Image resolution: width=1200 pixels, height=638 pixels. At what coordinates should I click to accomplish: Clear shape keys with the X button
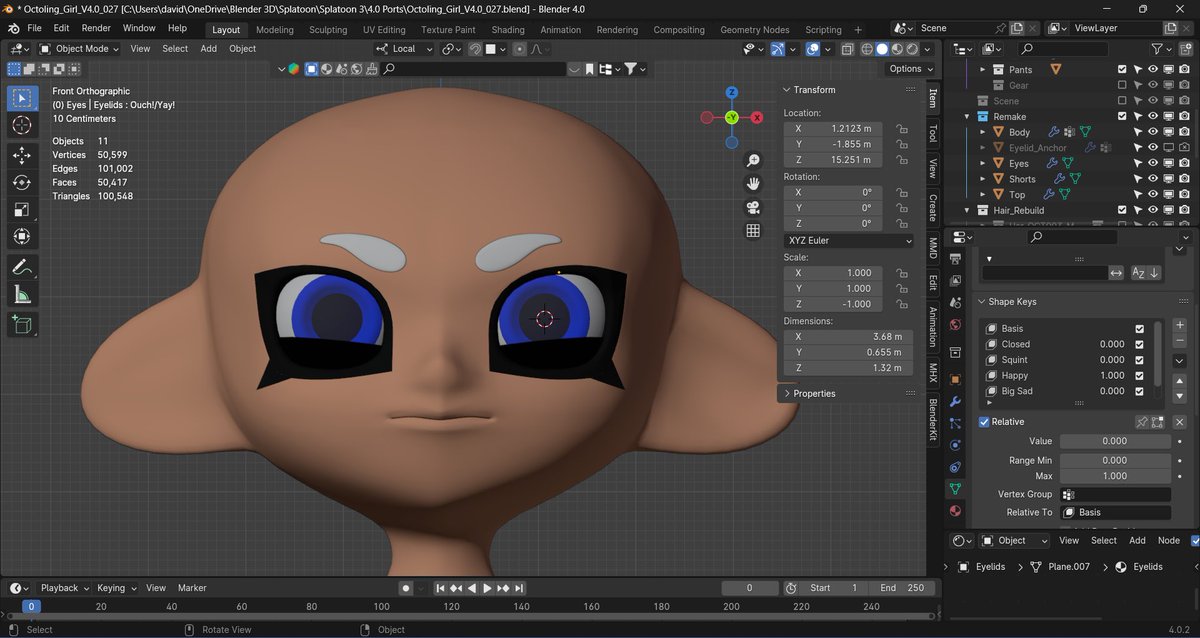click(x=1180, y=422)
